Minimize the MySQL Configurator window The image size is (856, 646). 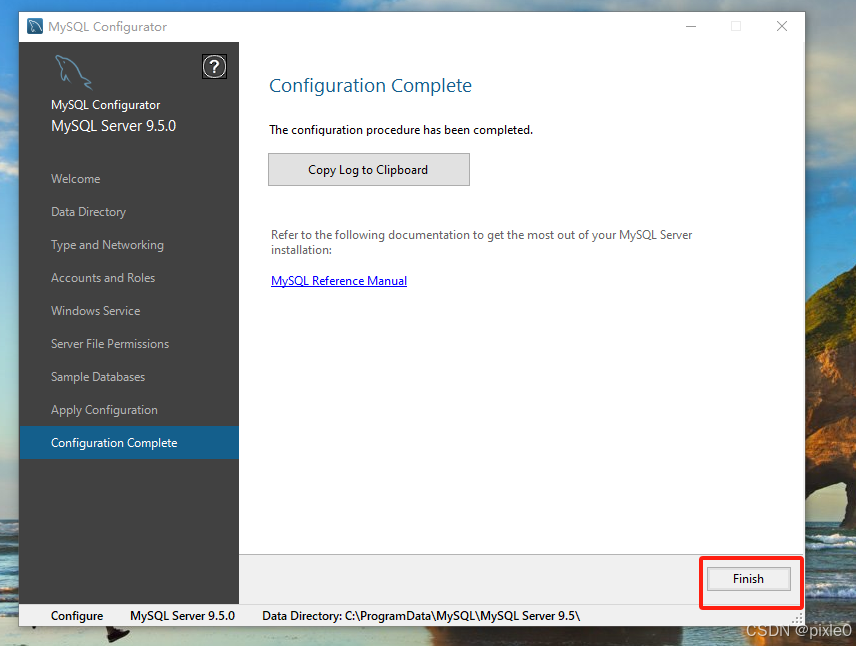pyautogui.click(x=691, y=26)
